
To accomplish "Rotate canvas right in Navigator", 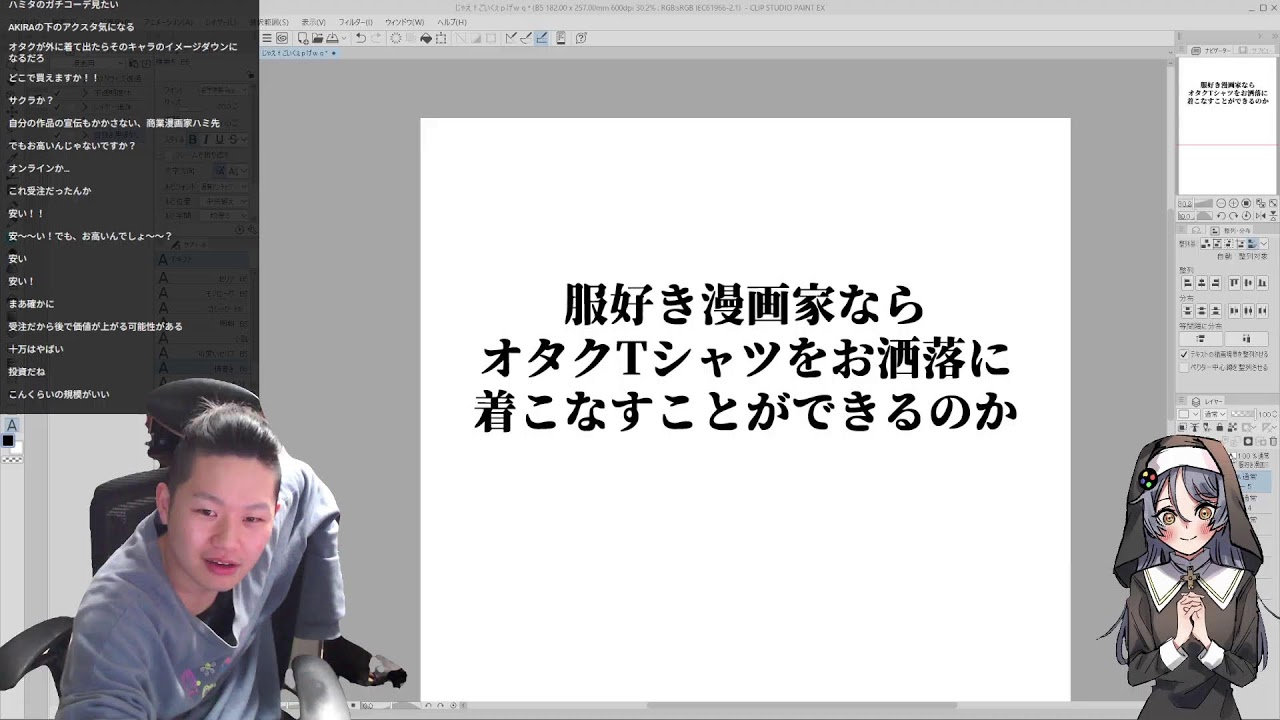I will point(1233,216).
